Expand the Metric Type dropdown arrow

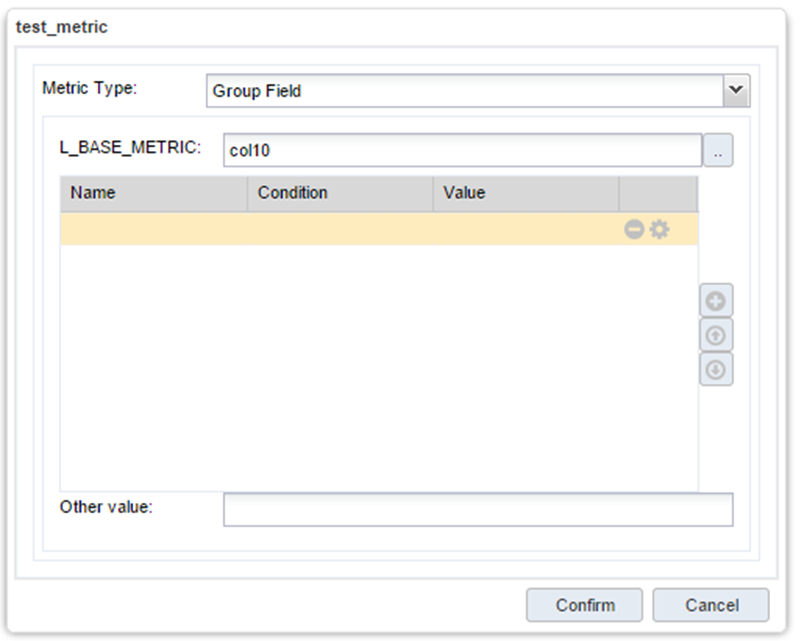[737, 91]
